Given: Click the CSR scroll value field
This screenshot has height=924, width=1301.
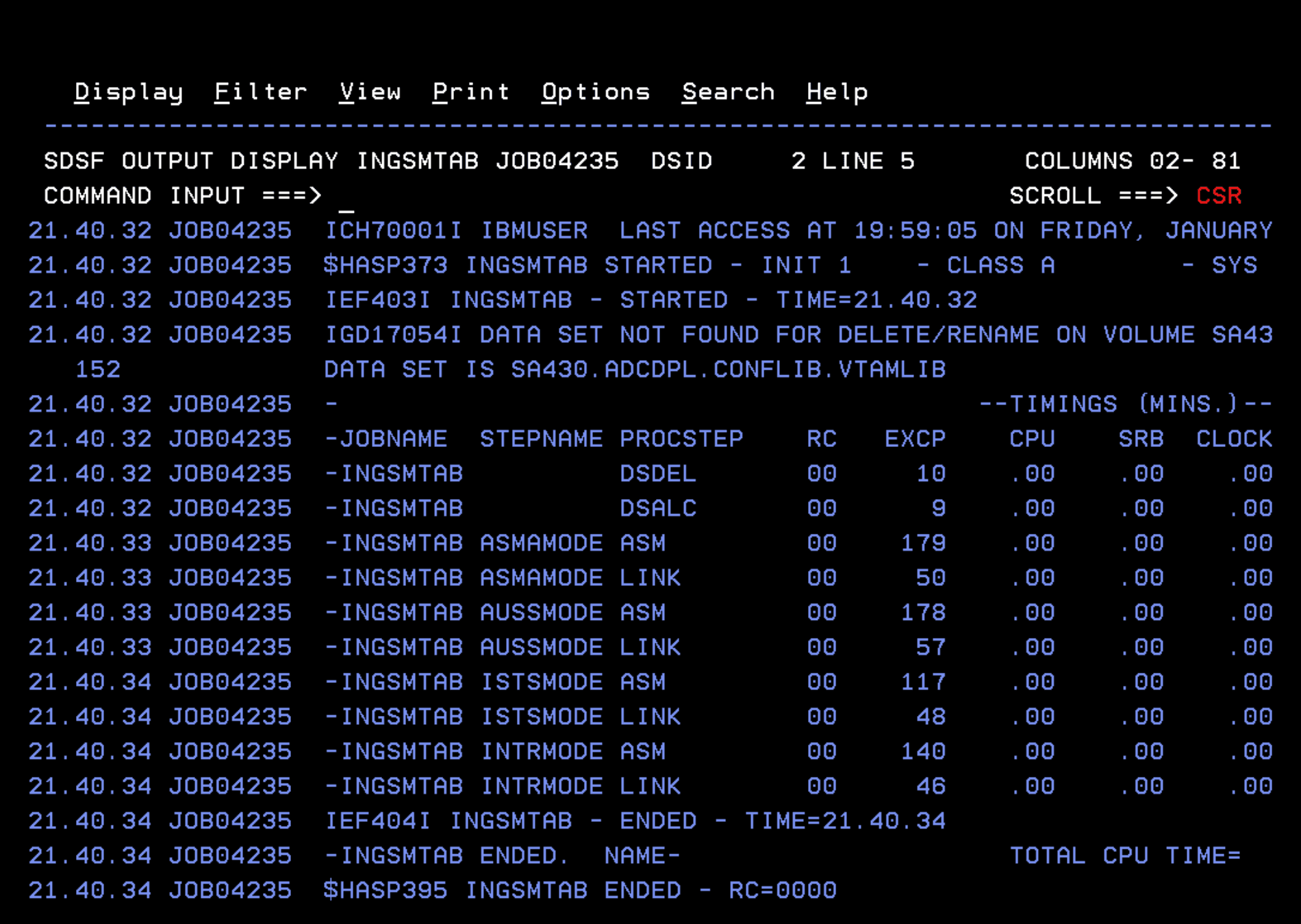Looking at the screenshot, I should pos(1219,196).
